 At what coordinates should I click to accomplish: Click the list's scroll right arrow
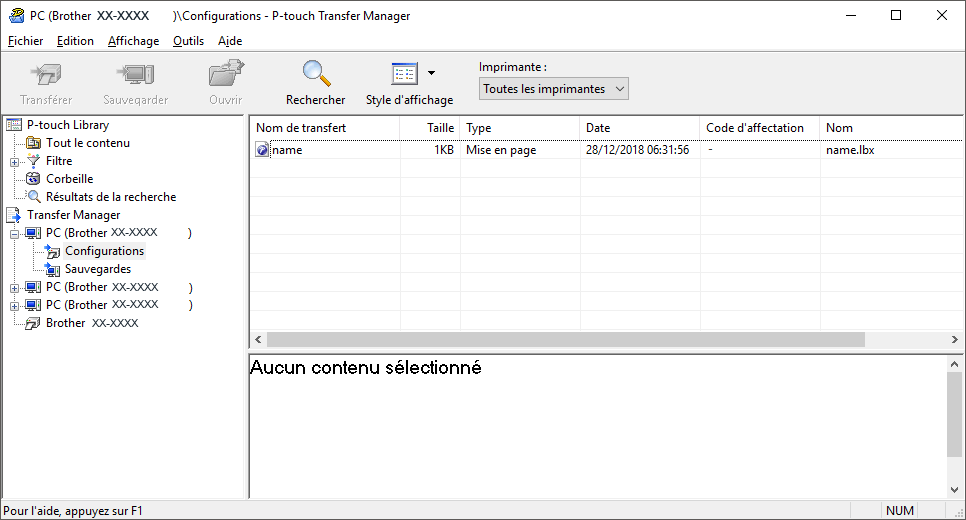click(x=954, y=339)
